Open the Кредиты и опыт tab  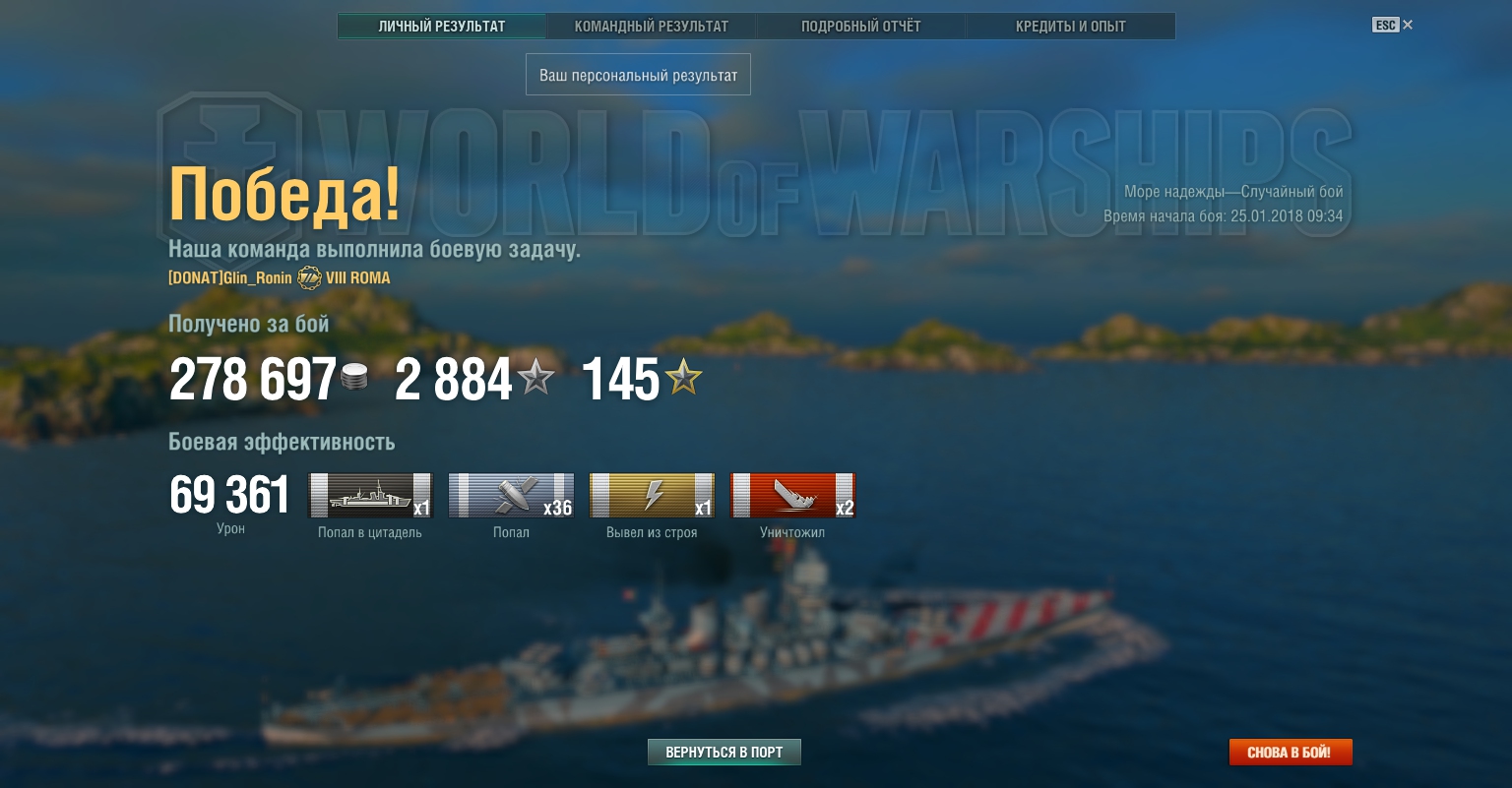coord(1071,27)
